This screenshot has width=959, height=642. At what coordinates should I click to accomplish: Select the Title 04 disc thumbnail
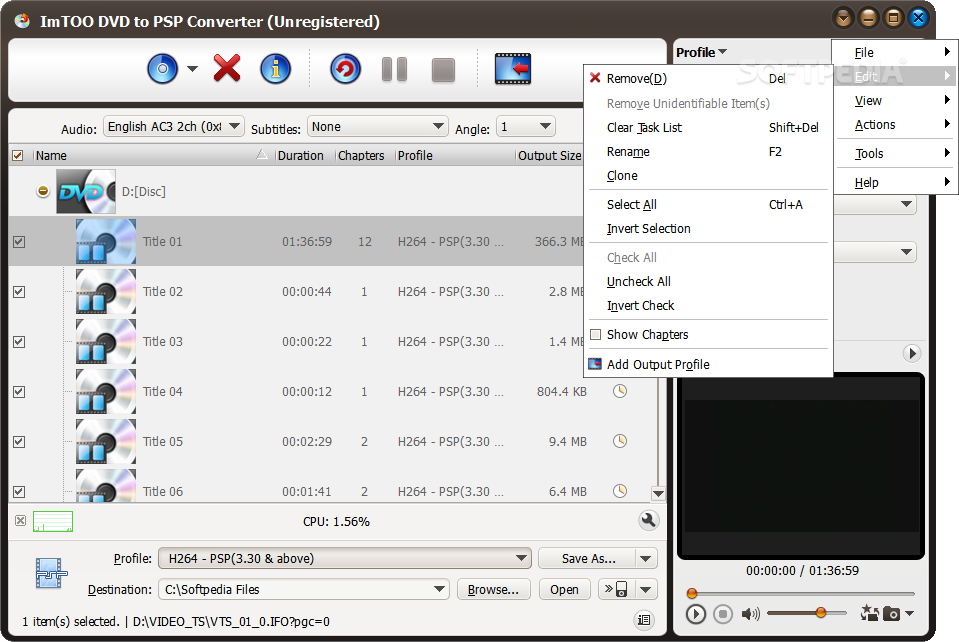tap(106, 392)
